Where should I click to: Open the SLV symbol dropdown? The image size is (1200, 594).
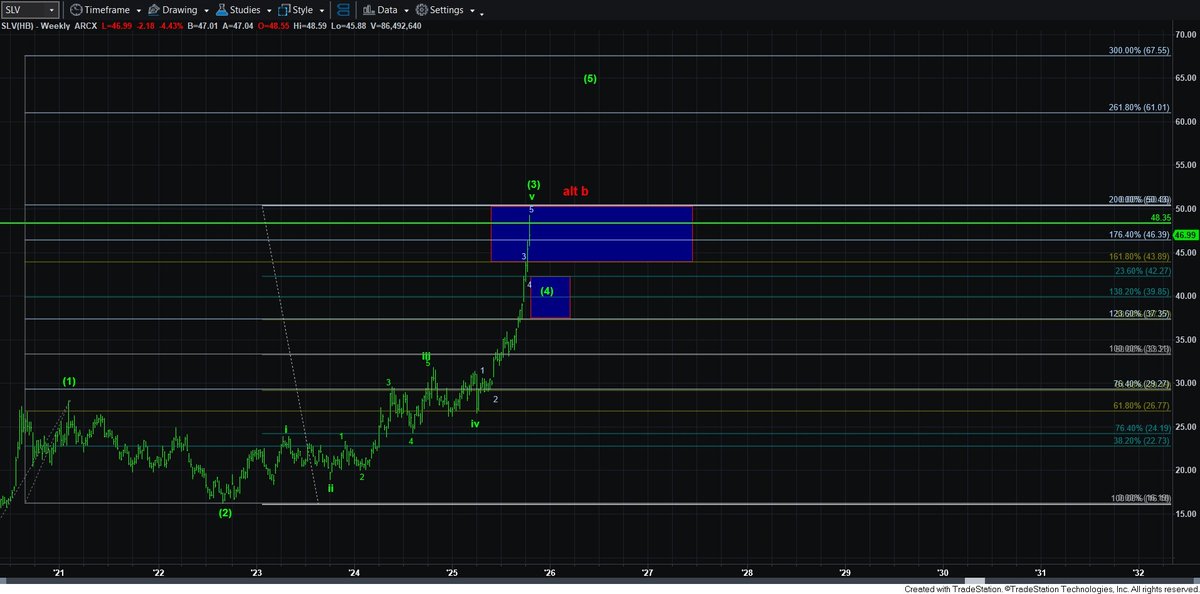pyautogui.click(x=50, y=9)
